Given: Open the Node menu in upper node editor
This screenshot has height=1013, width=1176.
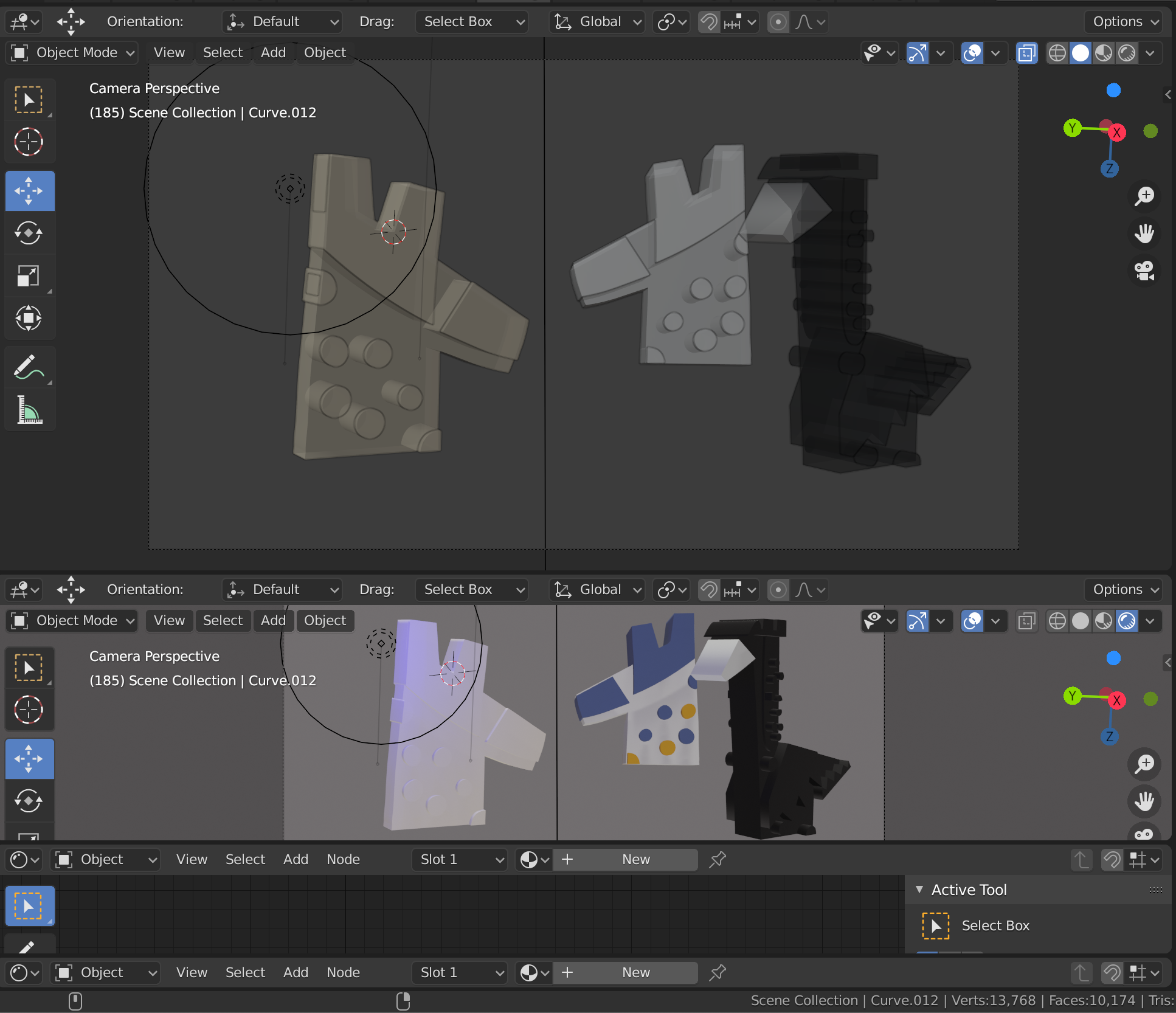Looking at the screenshot, I should click(x=343, y=859).
